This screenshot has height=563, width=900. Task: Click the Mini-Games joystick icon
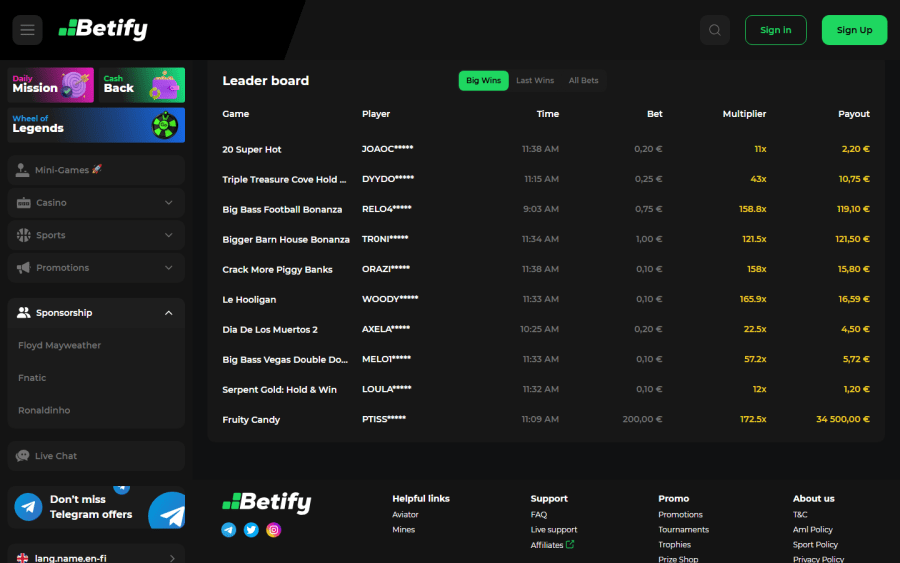[22, 170]
